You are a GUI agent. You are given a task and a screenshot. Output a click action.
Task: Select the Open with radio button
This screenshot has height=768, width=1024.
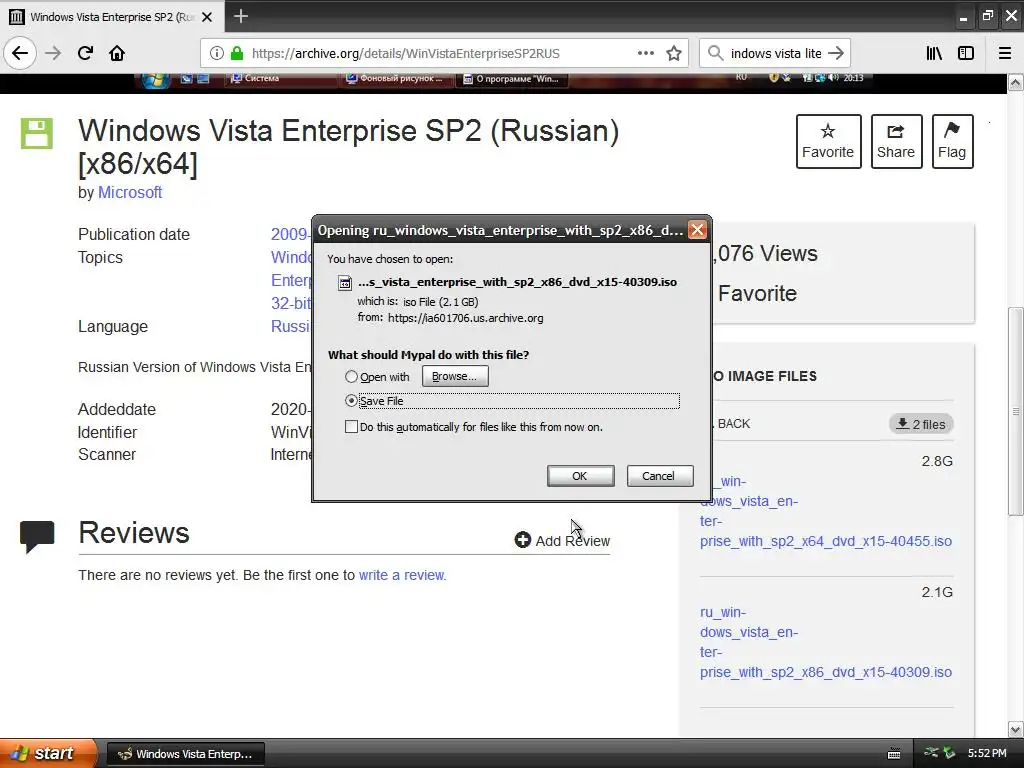click(351, 377)
